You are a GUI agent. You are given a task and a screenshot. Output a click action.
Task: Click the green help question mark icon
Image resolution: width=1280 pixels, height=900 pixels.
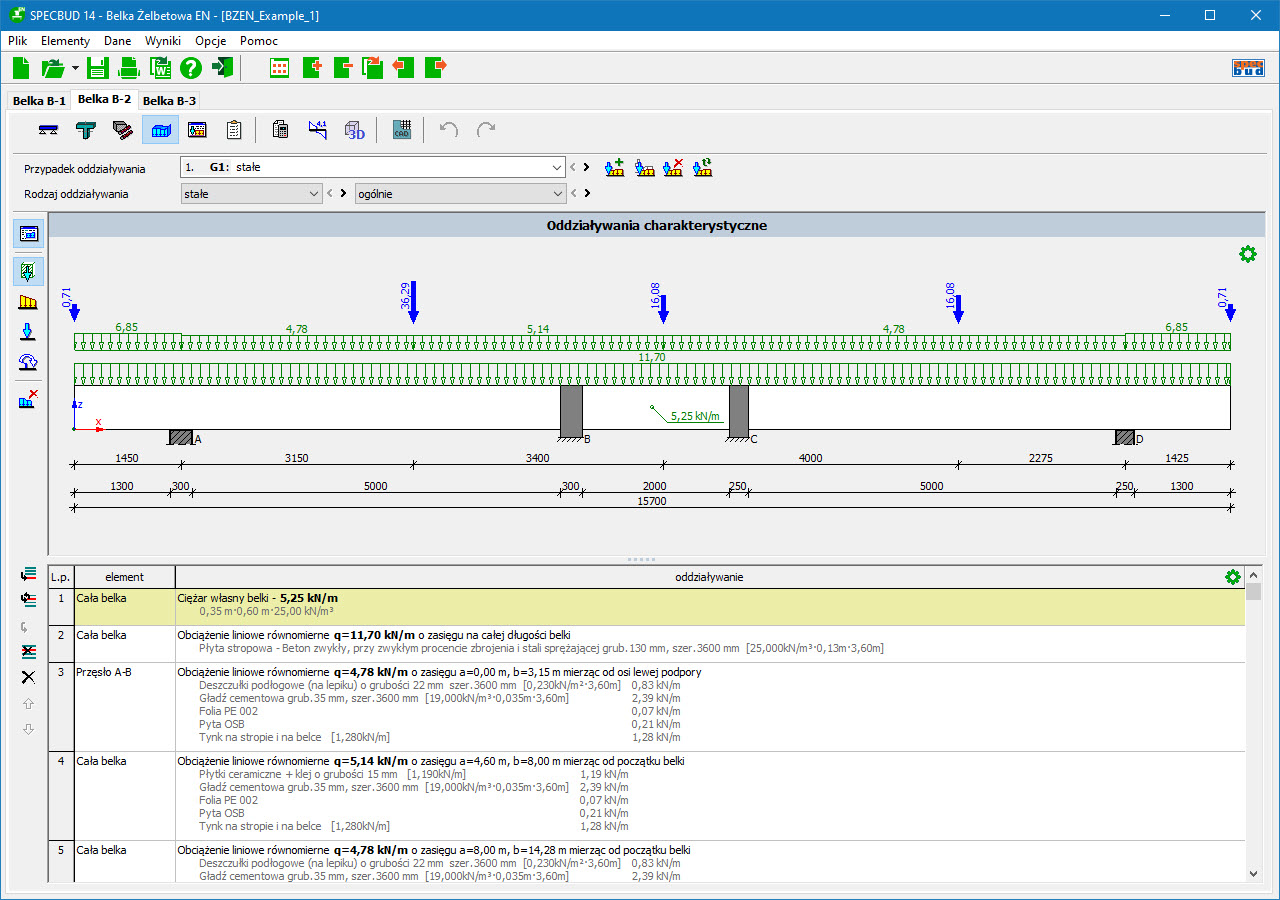pos(190,68)
